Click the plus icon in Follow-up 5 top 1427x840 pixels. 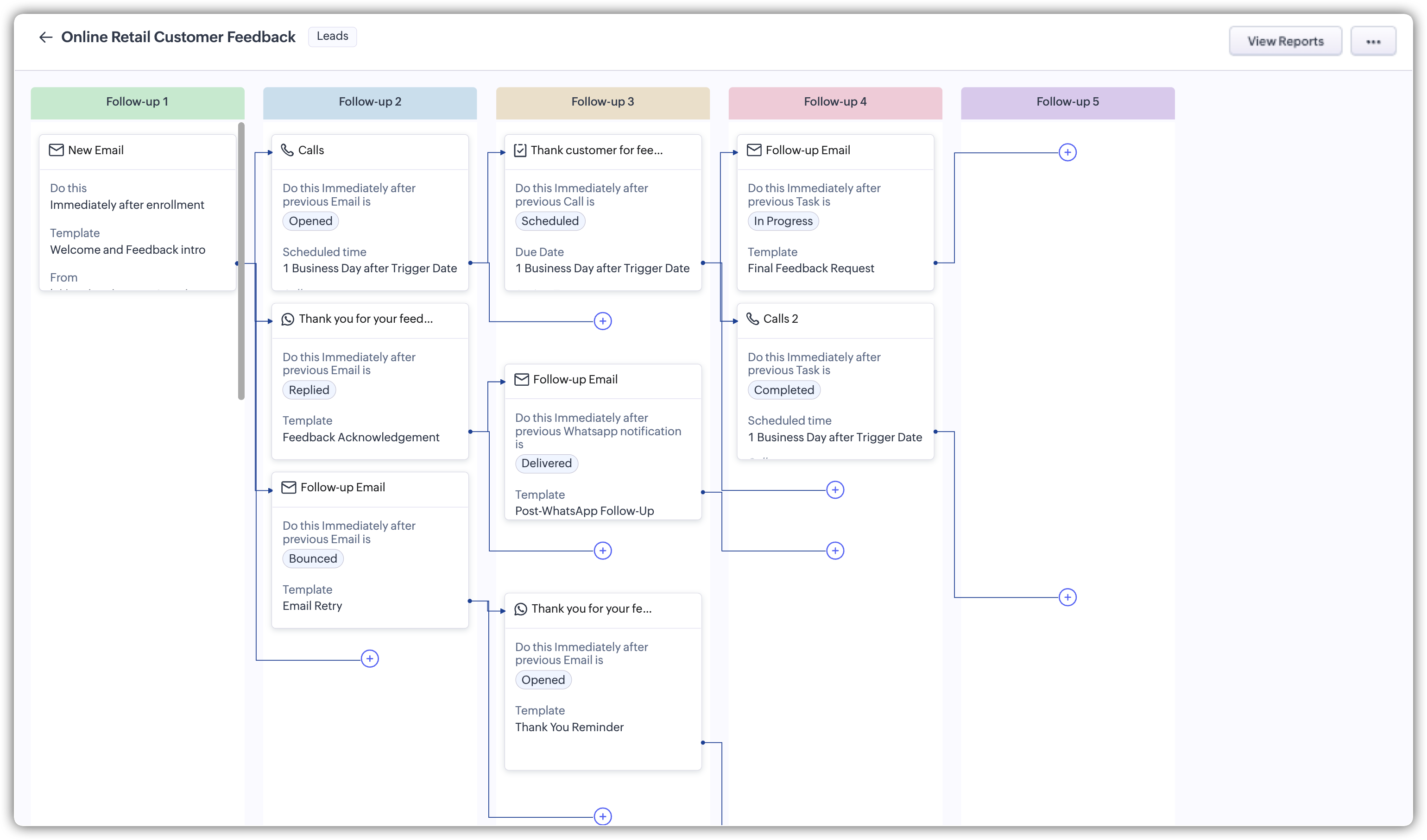click(1067, 152)
